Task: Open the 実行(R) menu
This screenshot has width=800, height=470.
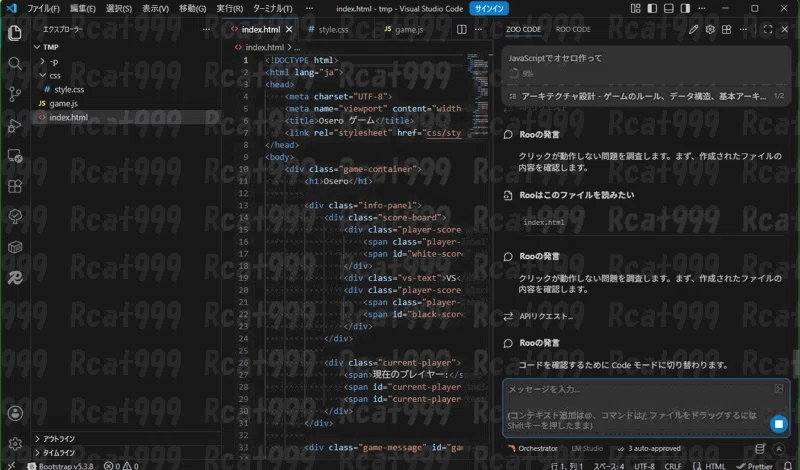Action: point(230,8)
